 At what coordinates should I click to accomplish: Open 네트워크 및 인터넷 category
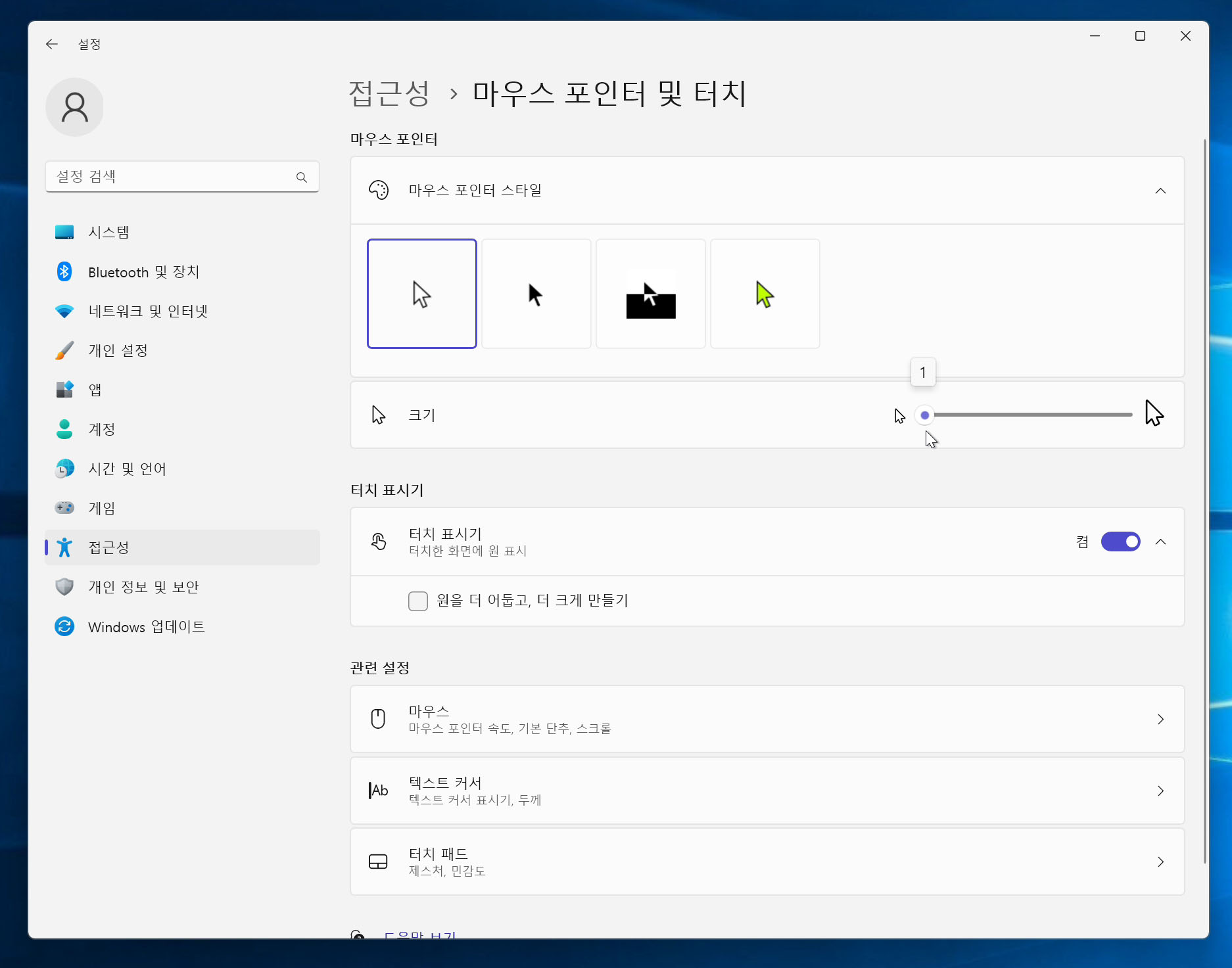pos(183,311)
